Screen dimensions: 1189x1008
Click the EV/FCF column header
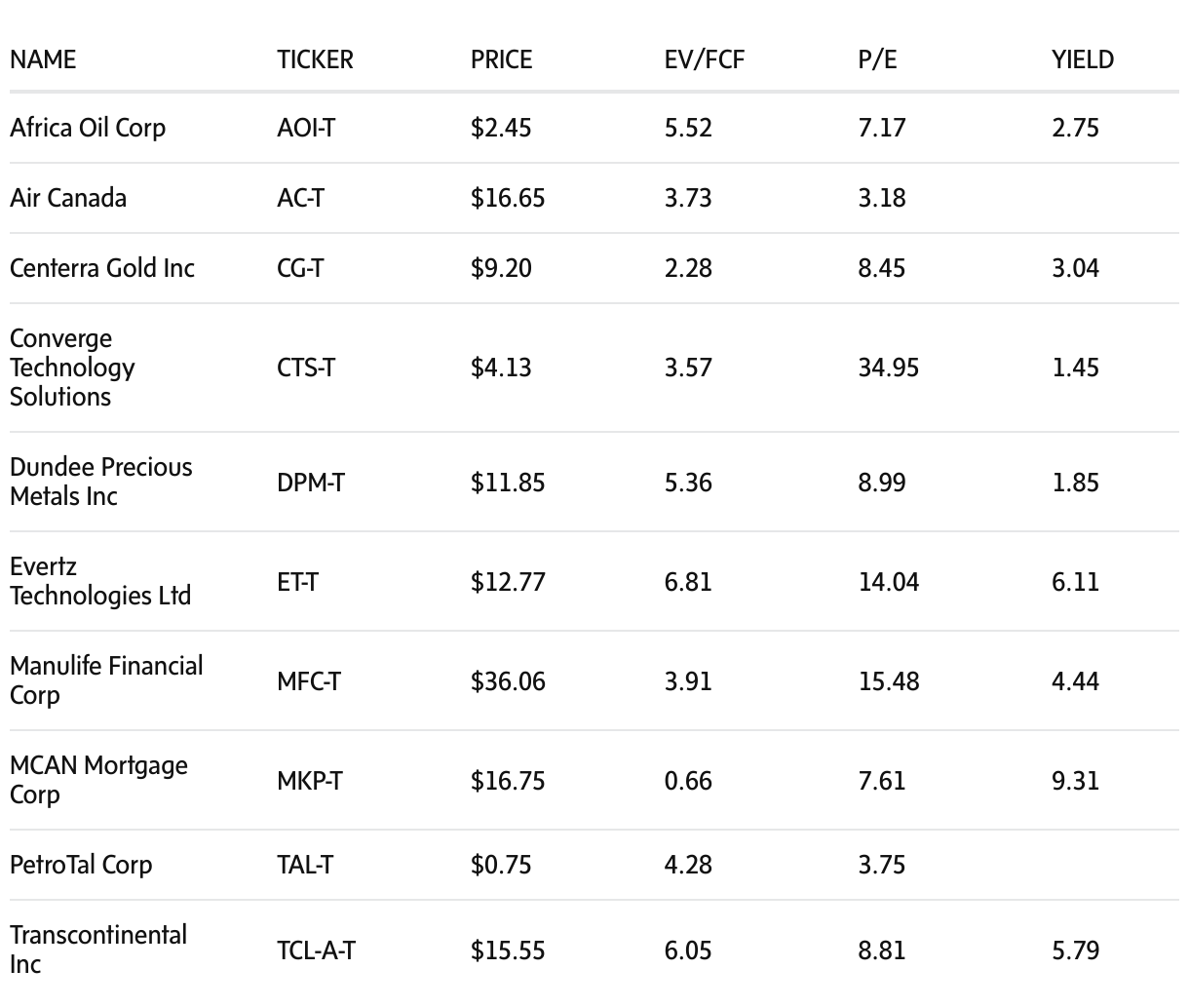tap(704, 59)
